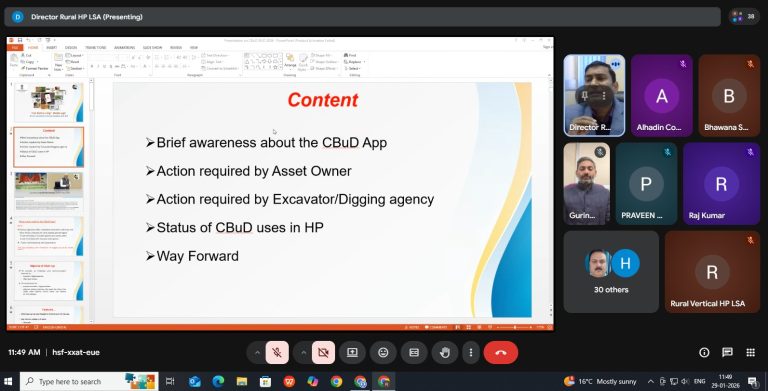Open Task View on taskbar

[x=170, y=381]
